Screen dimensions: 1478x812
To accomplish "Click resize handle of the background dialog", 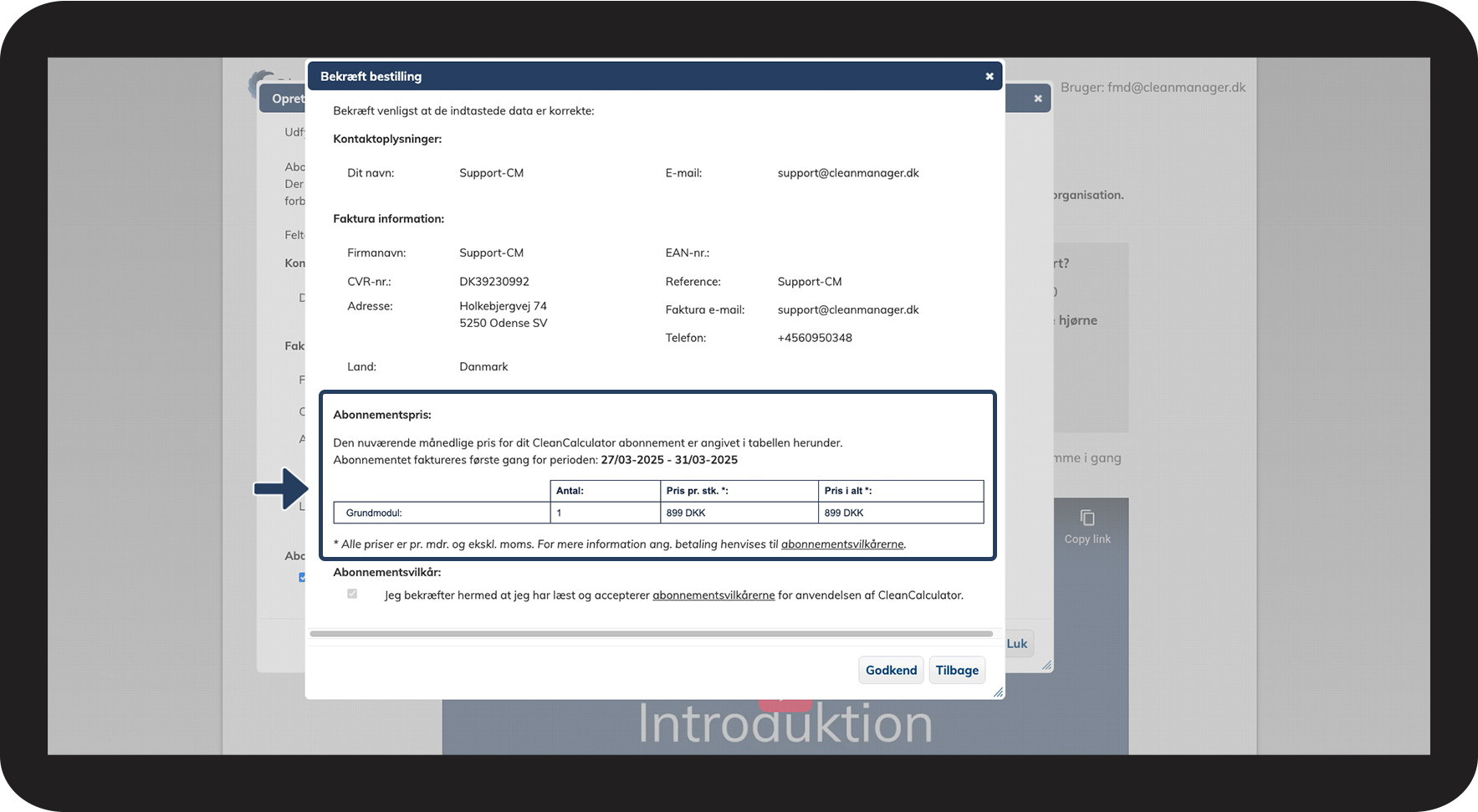I will pos(1046,666).
